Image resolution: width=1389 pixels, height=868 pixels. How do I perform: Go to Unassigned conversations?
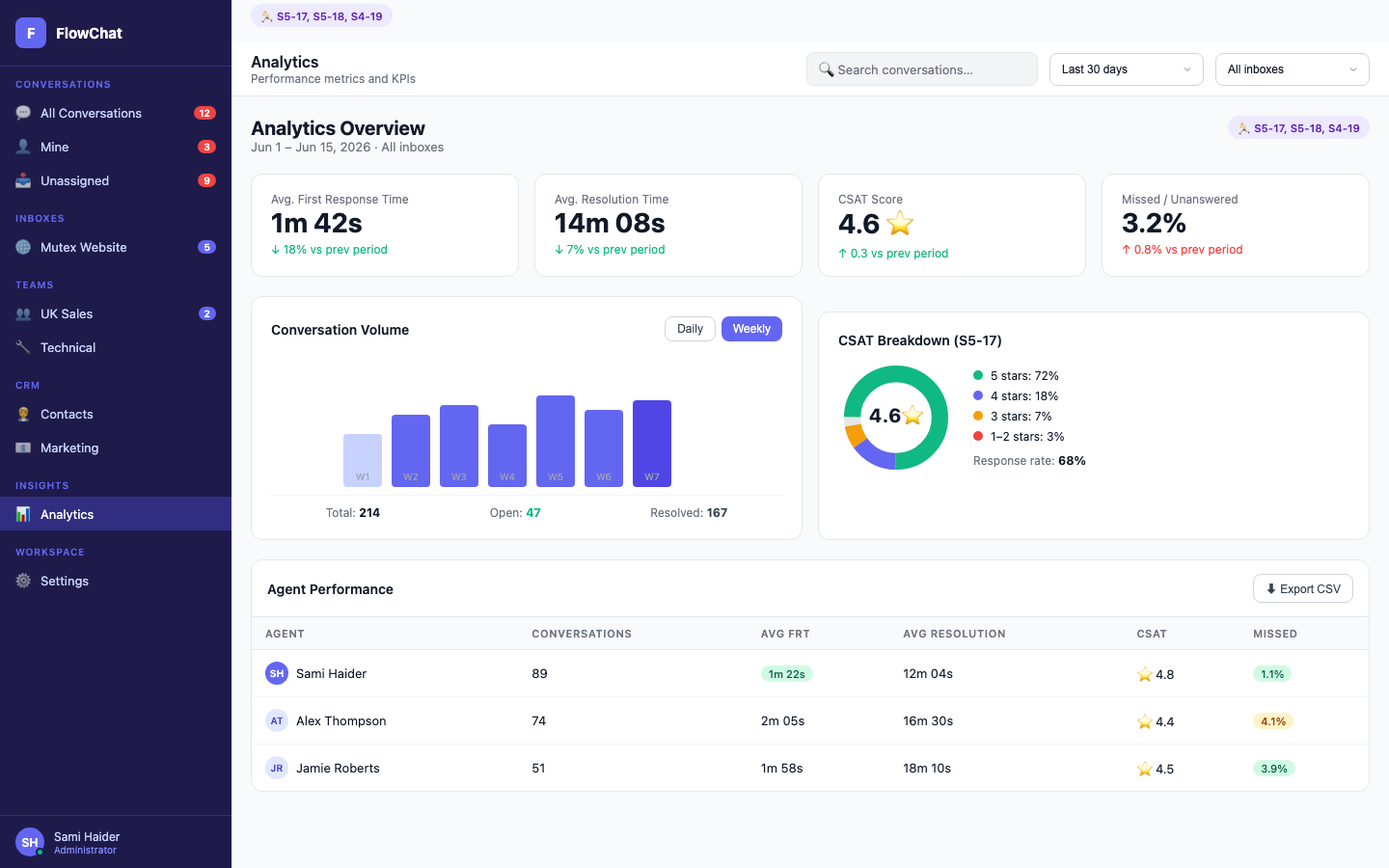point(116,180)
